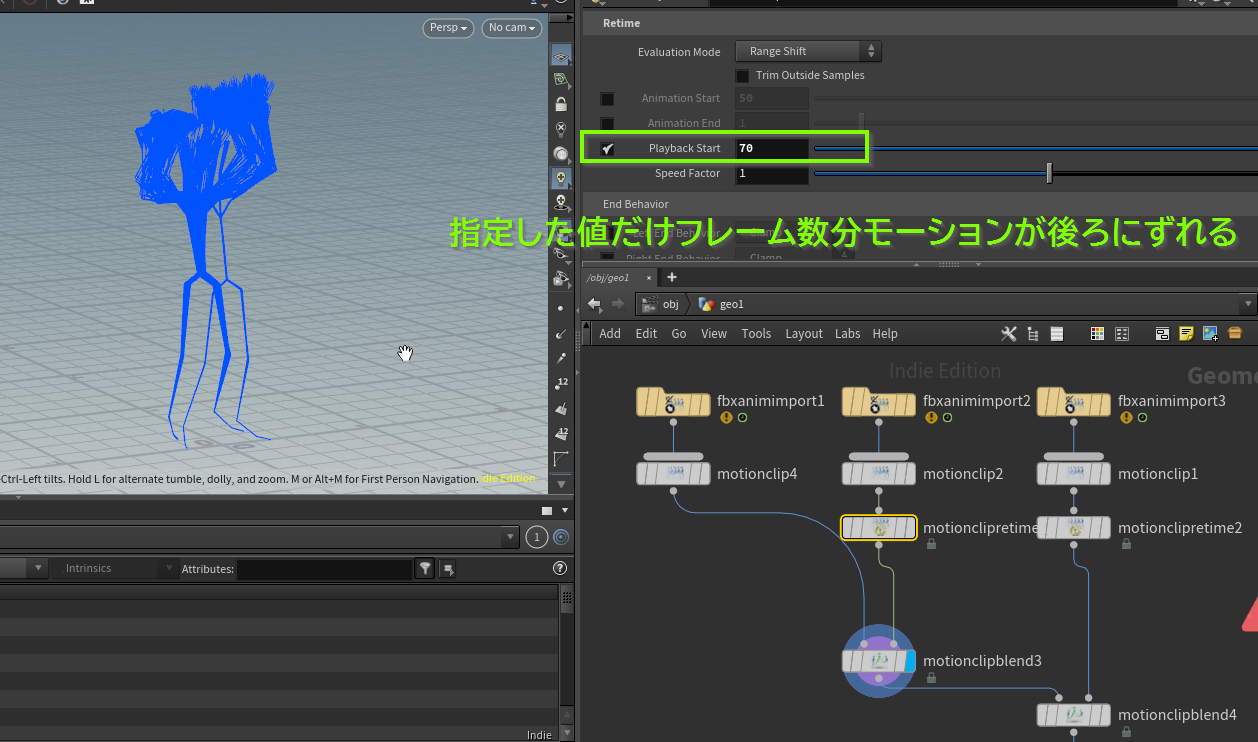Click the pin number 1 circle
1258x742 pixels.
(x=537, y=538)
